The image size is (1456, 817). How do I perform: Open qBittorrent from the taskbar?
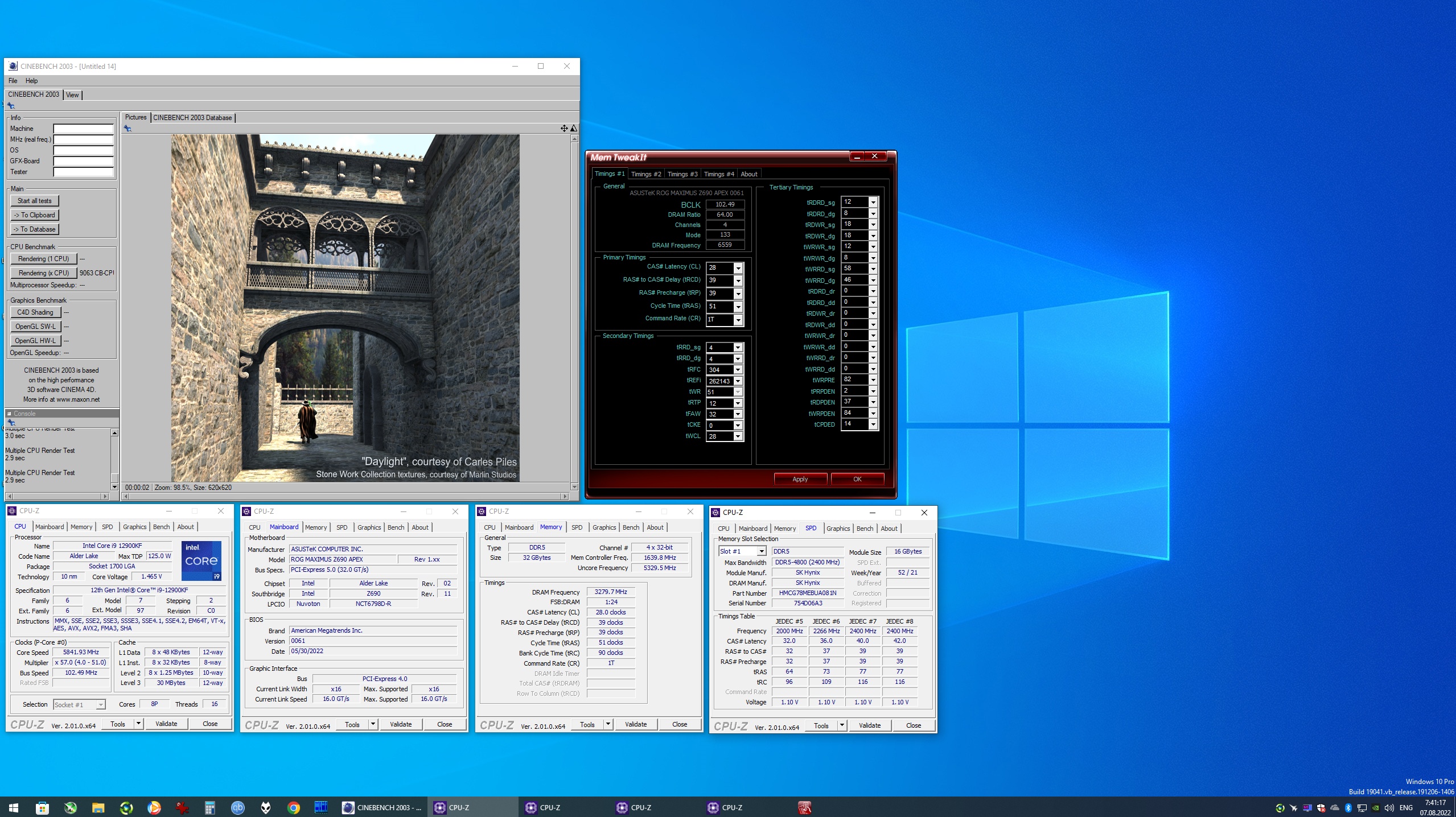[x=238, y=807]
